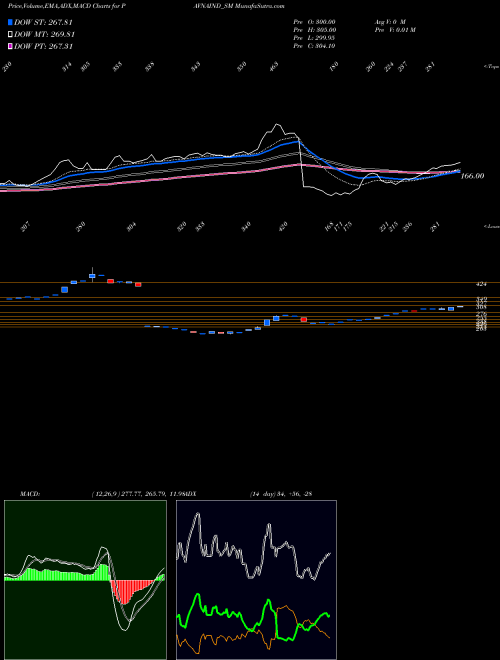Viewport: 500px width, 660px height.
Task: Click the '<Lows' axis label
Action: (x=491, y=226)
